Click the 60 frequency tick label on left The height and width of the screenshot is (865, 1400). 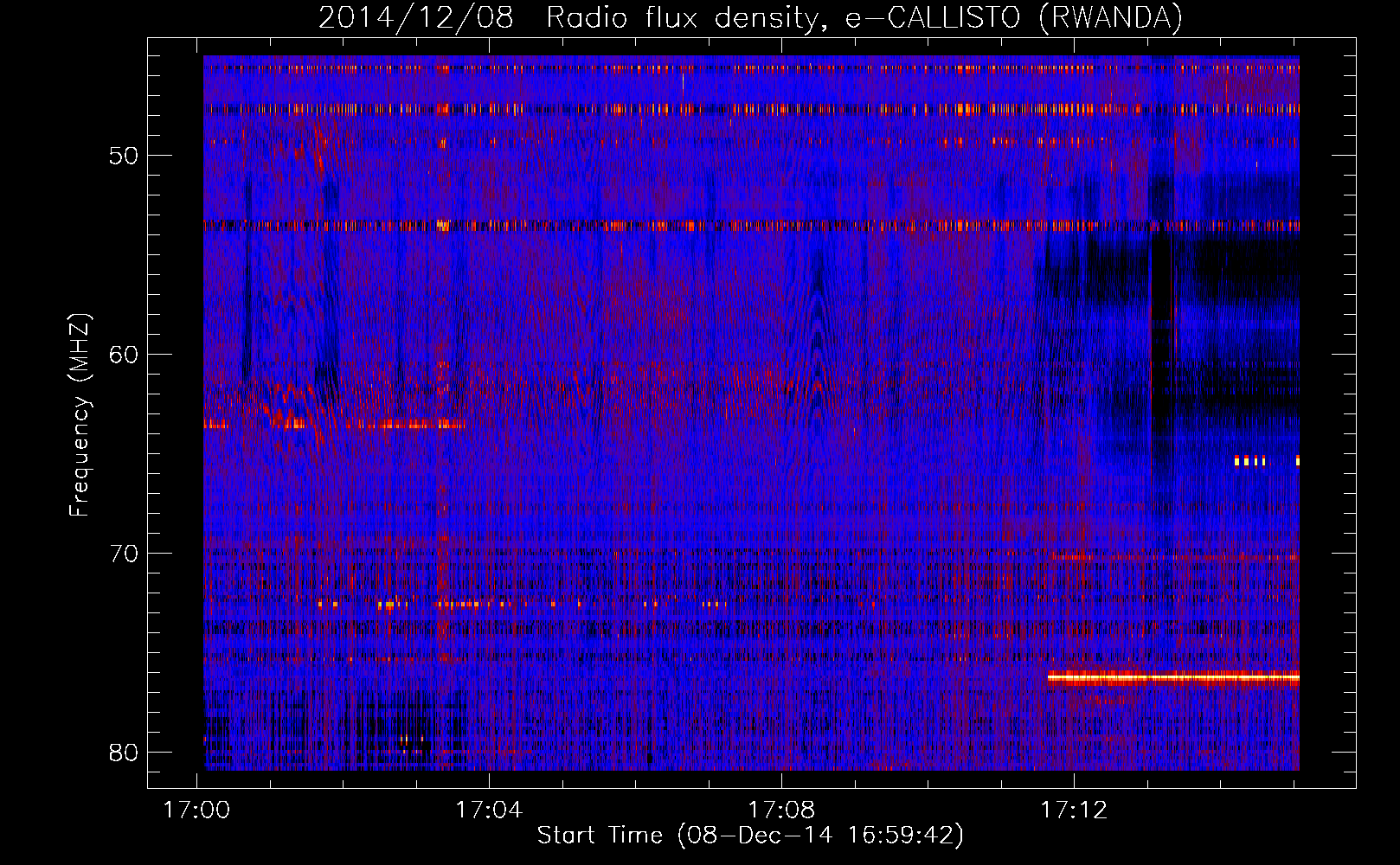tap(125, 355)
